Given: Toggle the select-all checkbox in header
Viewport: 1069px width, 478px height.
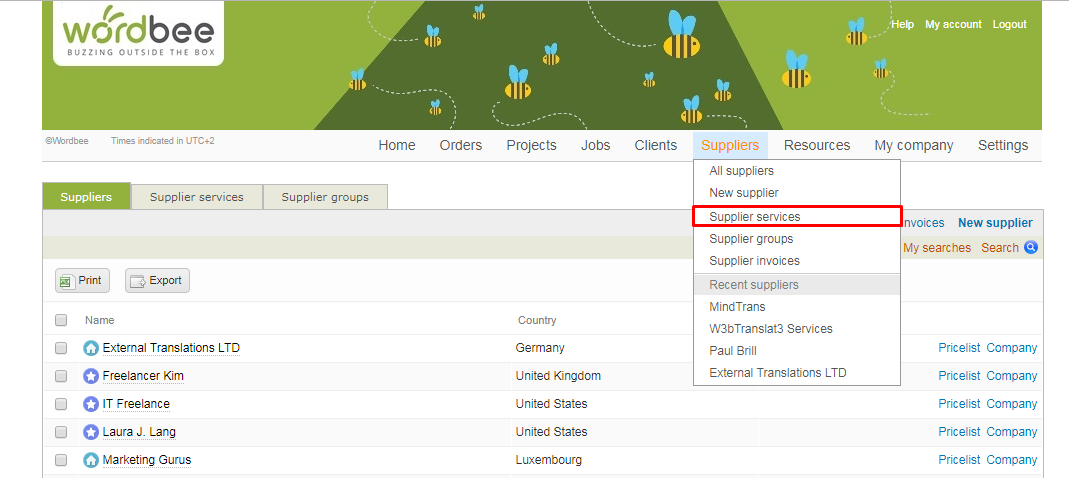Looking at the screenshot, I should tap(61, 320).
